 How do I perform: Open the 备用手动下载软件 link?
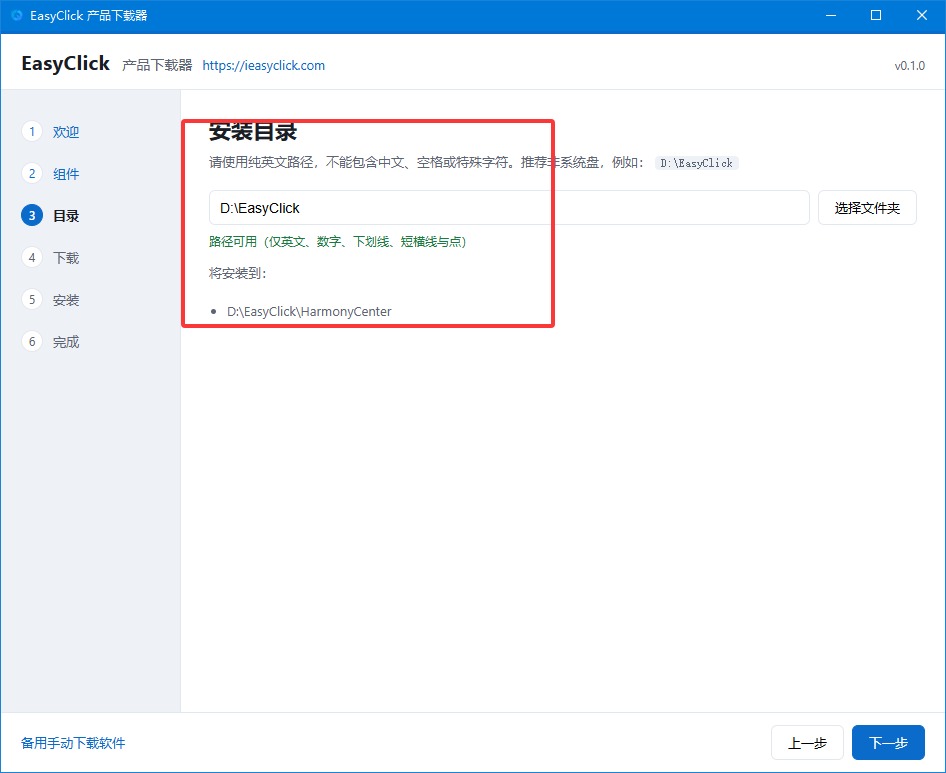73,743
